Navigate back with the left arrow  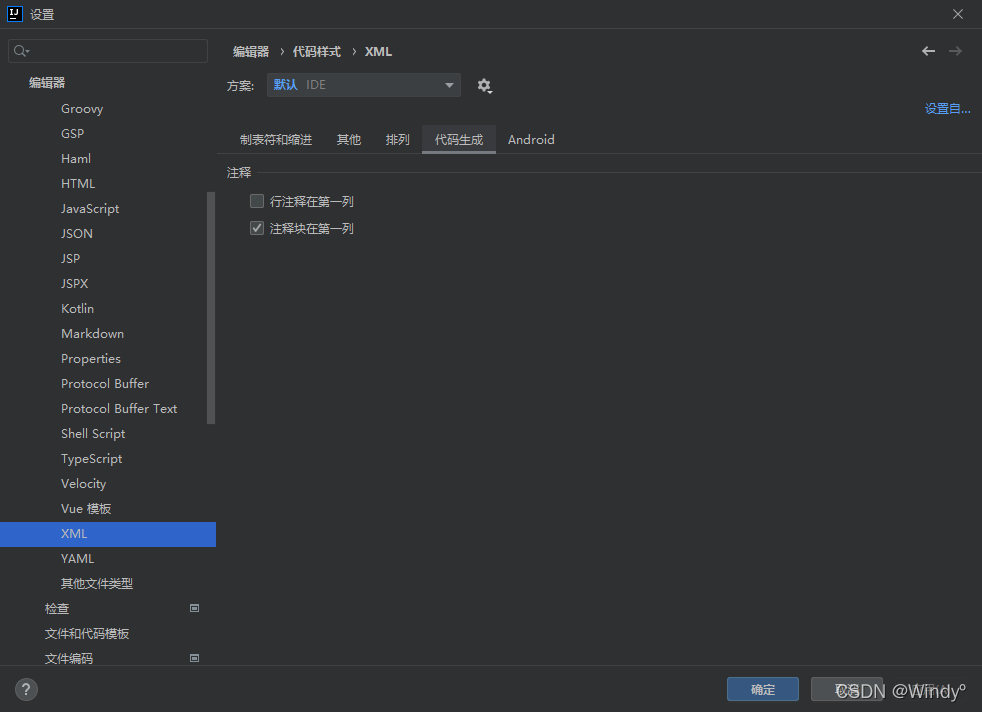[x=928, y=51]
